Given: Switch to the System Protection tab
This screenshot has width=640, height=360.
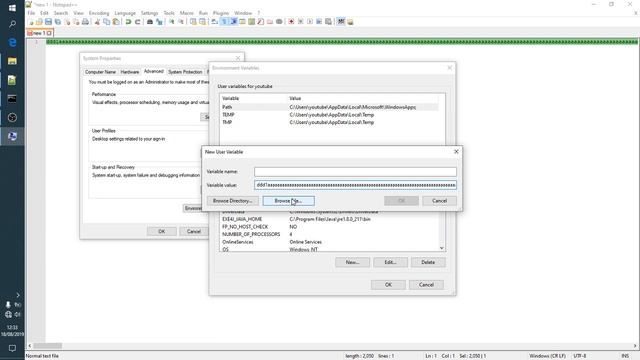Looking at the screenshot, I should click(185, 72).
